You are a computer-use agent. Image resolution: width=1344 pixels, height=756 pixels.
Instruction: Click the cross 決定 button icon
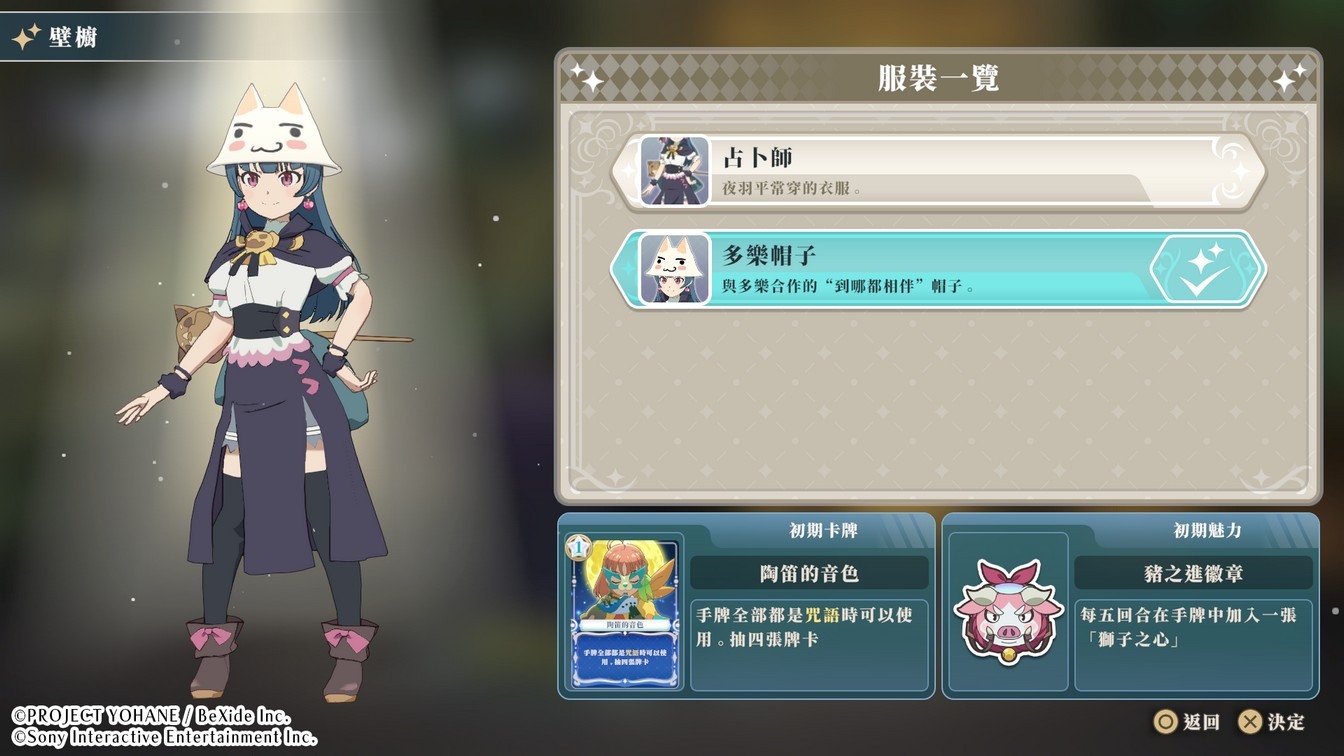click(1250, 722)
